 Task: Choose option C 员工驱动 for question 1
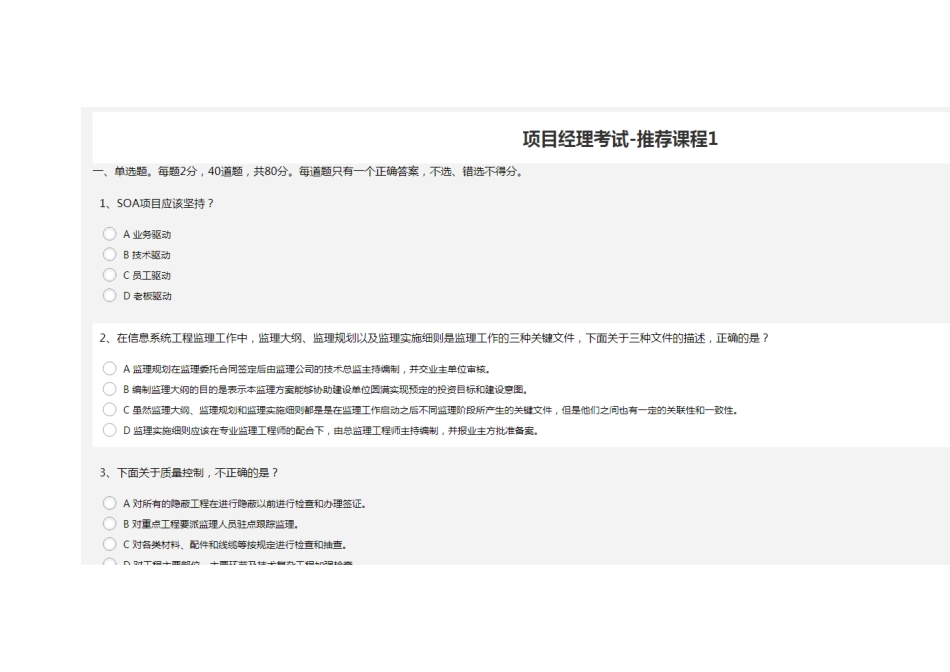[110, 275]
